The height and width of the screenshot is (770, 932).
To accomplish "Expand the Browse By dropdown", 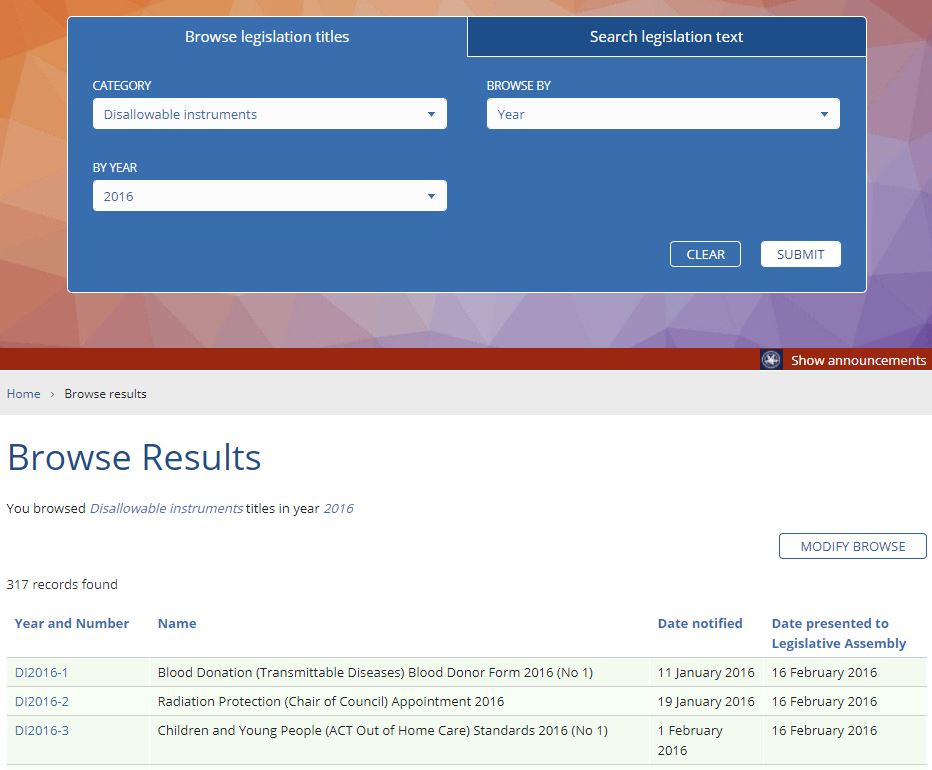I will (x=663, y=114).
